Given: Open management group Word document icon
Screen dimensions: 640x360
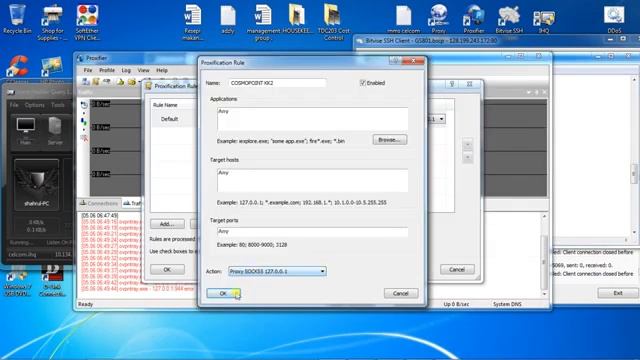Looking at the screenshot, I should pos(263,22).
